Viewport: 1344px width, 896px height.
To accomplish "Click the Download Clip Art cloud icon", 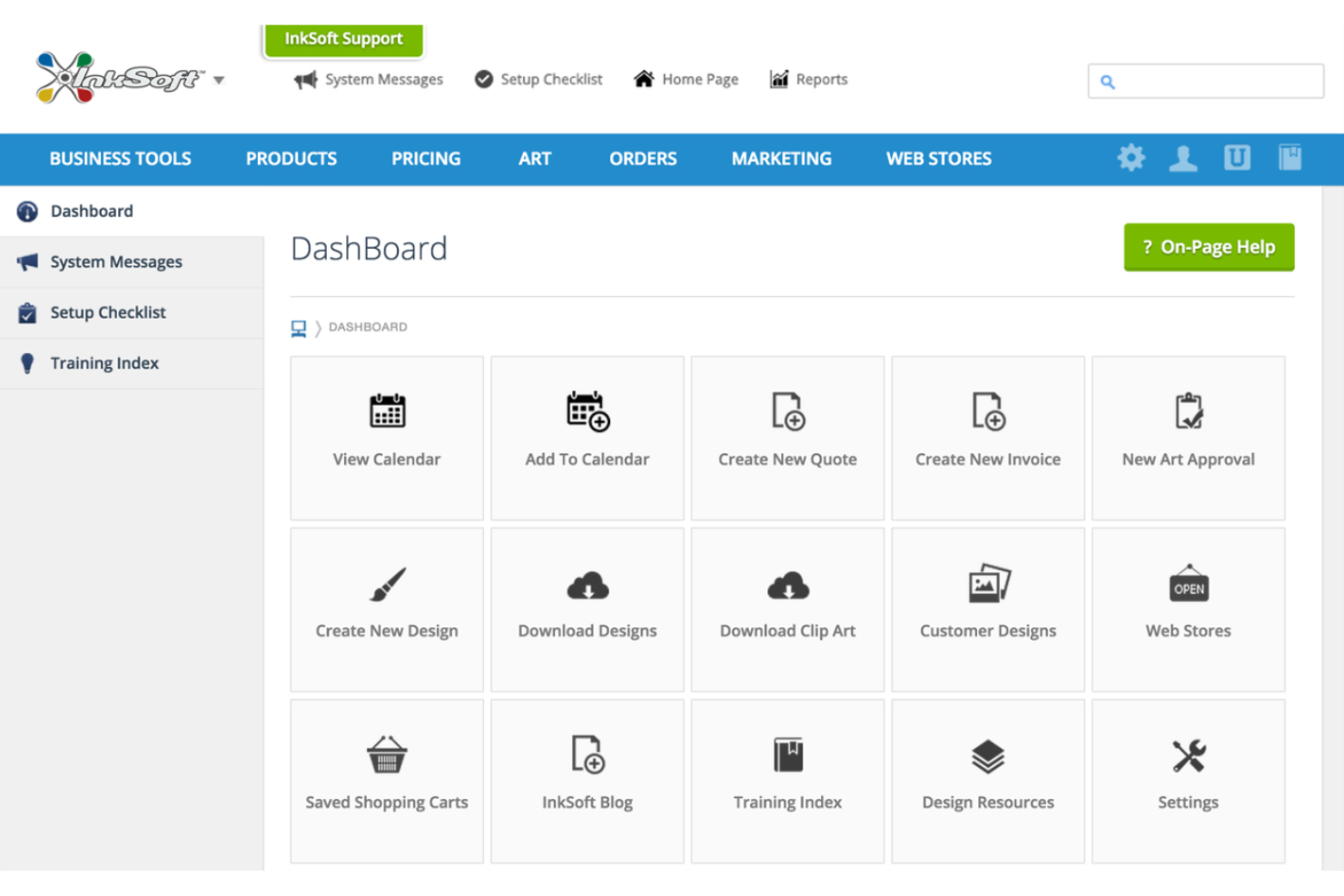I will [x=788, y=586].
